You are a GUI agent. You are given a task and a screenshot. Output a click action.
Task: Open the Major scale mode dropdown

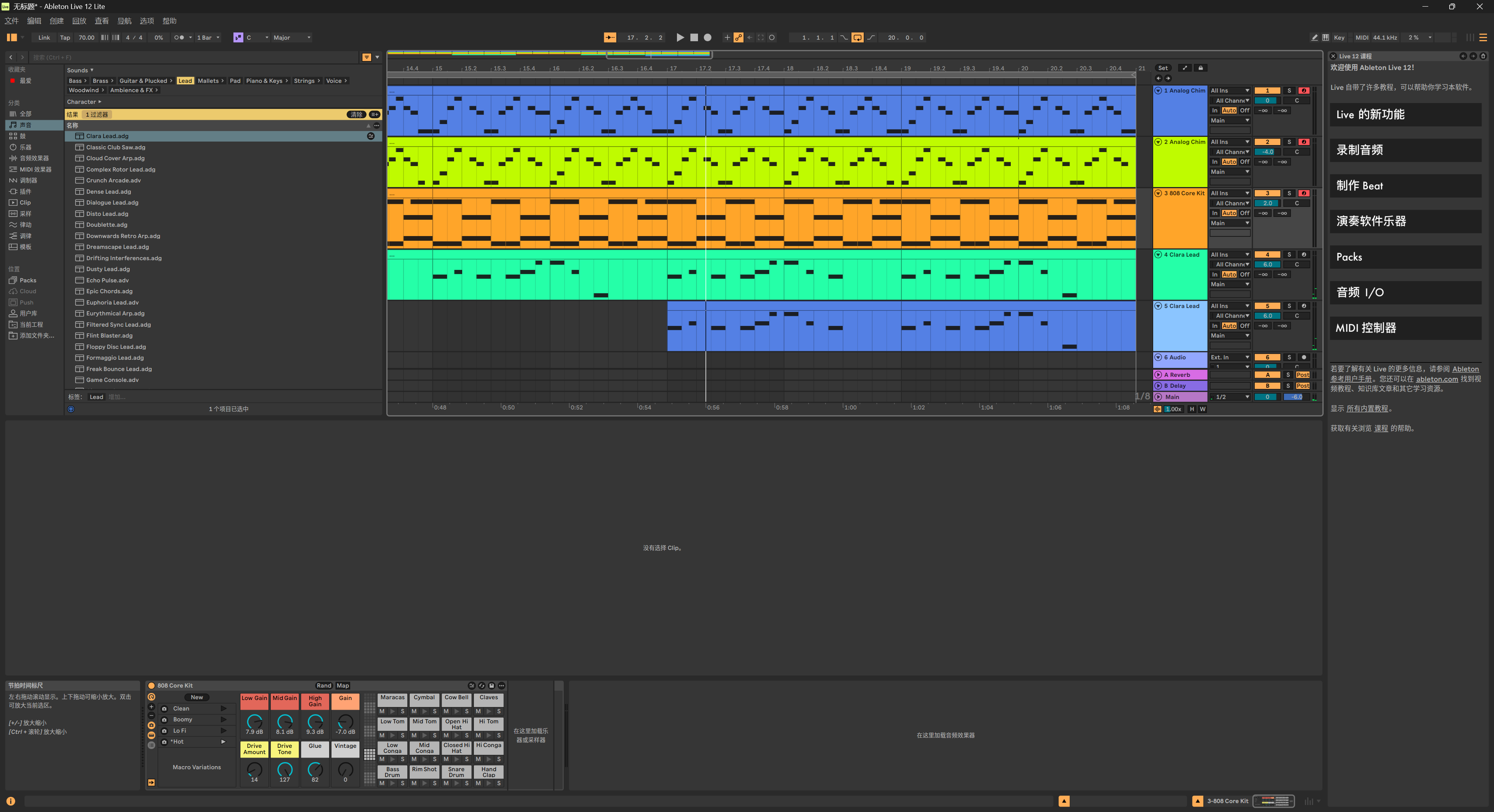pos(292,38)
